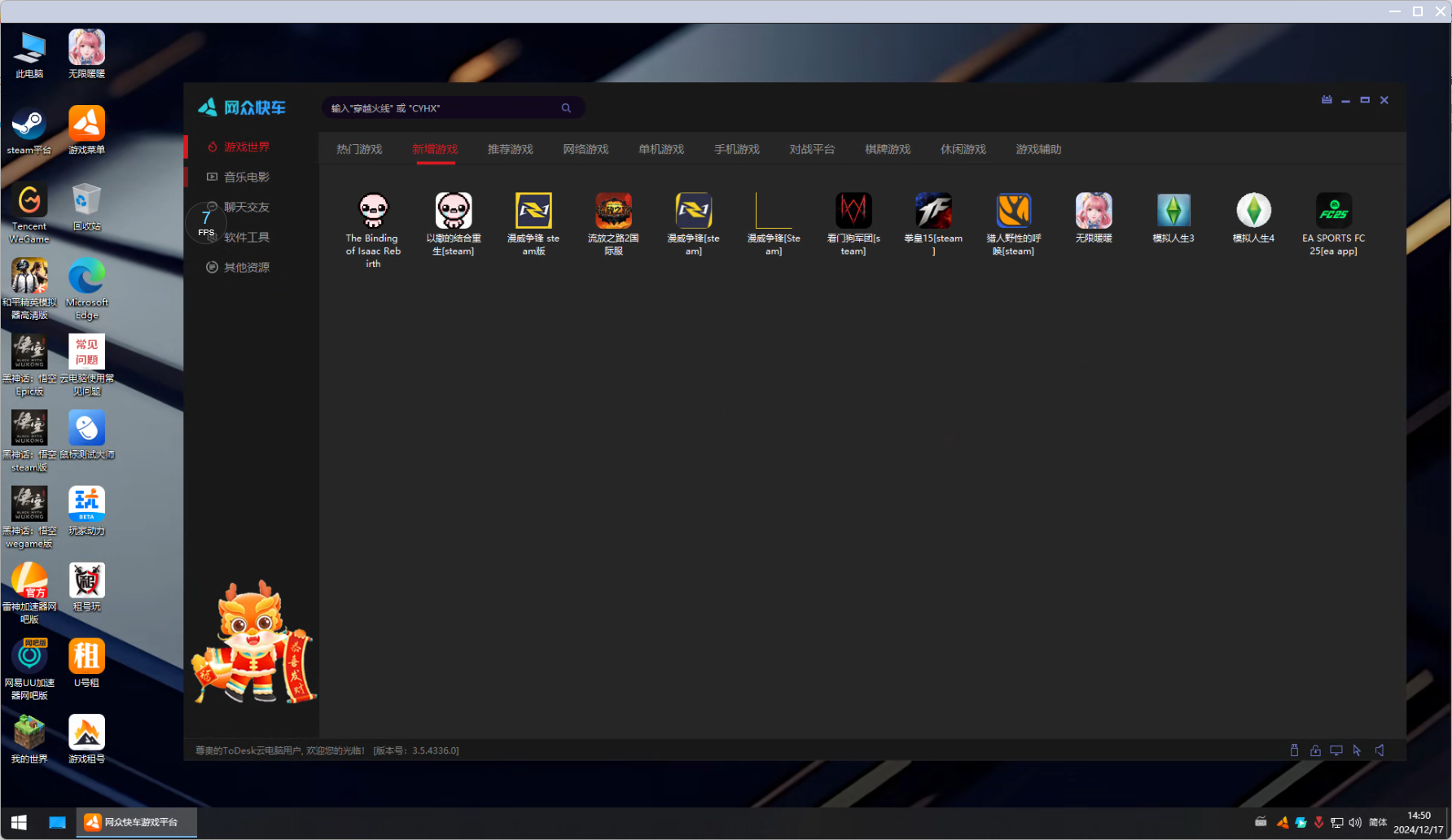Image resolution: width=1452 pixels, height=840 pixels.
Task: Open U号租 desktop shortcut
Action: [86, 663]
